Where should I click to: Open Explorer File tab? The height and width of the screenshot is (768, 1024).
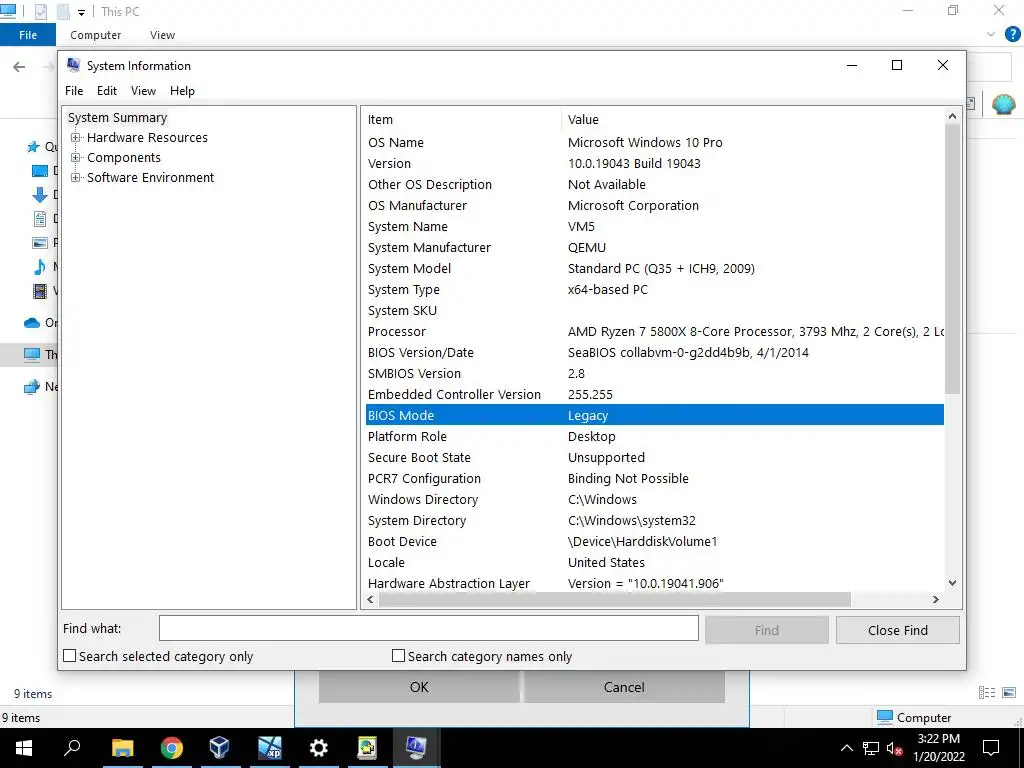28,35
